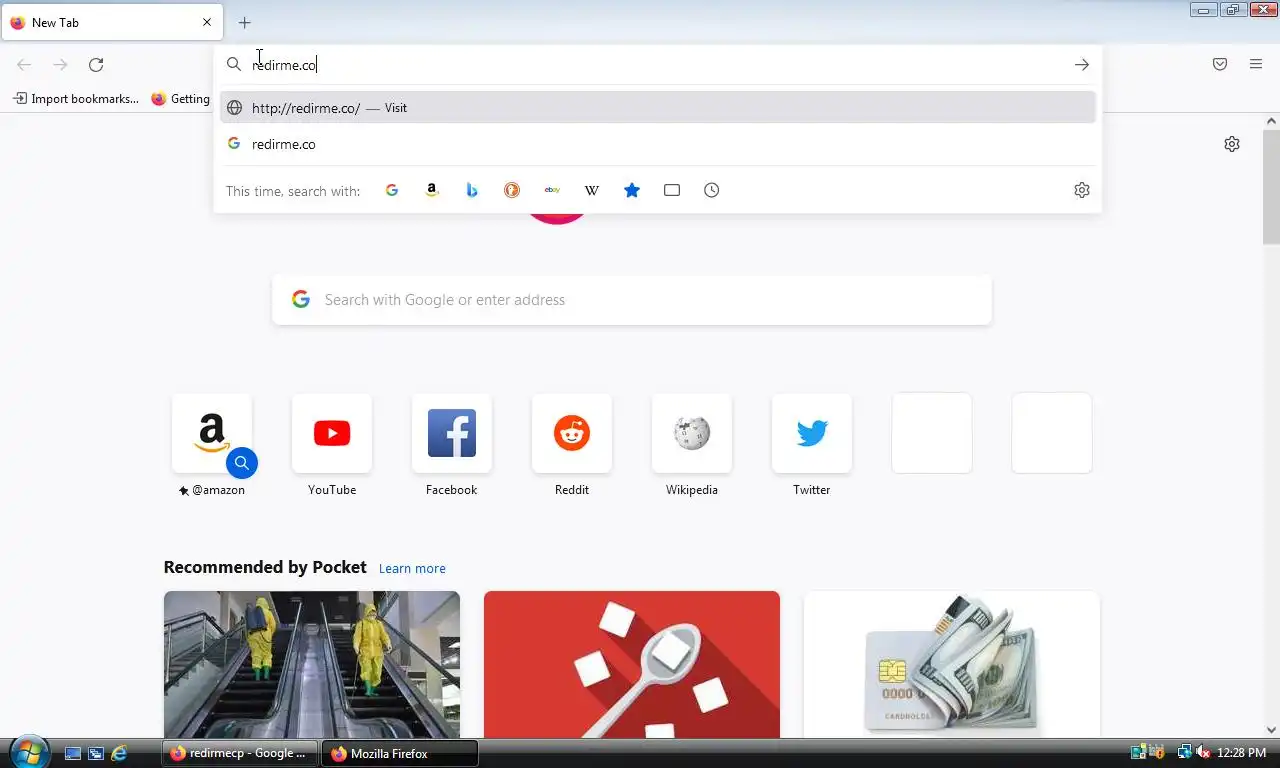Click the scrollbar down arrow

tap(1271, 729)
